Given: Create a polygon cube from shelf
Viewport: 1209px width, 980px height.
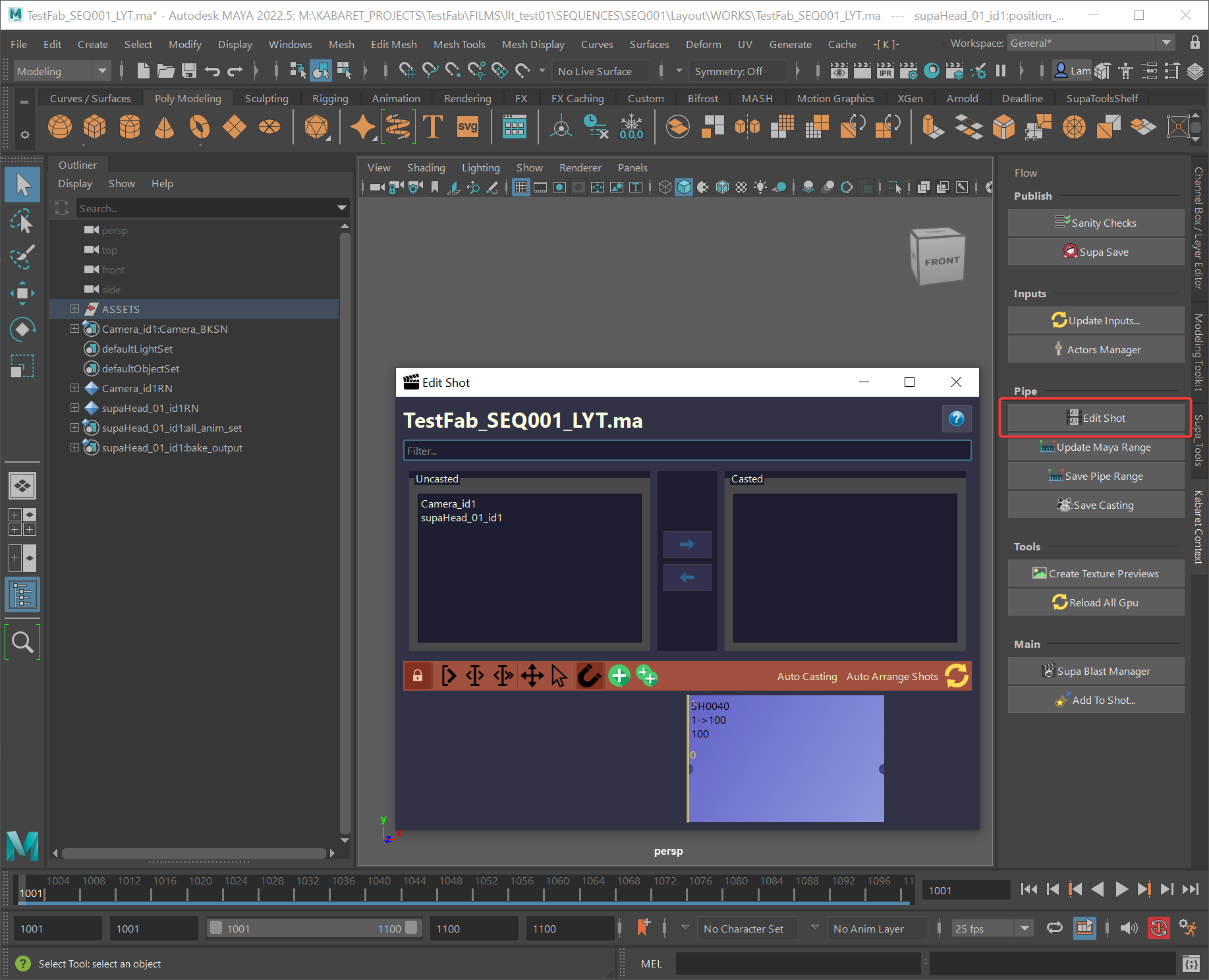Looking at the screenshot, I should [x=94, y=126].
